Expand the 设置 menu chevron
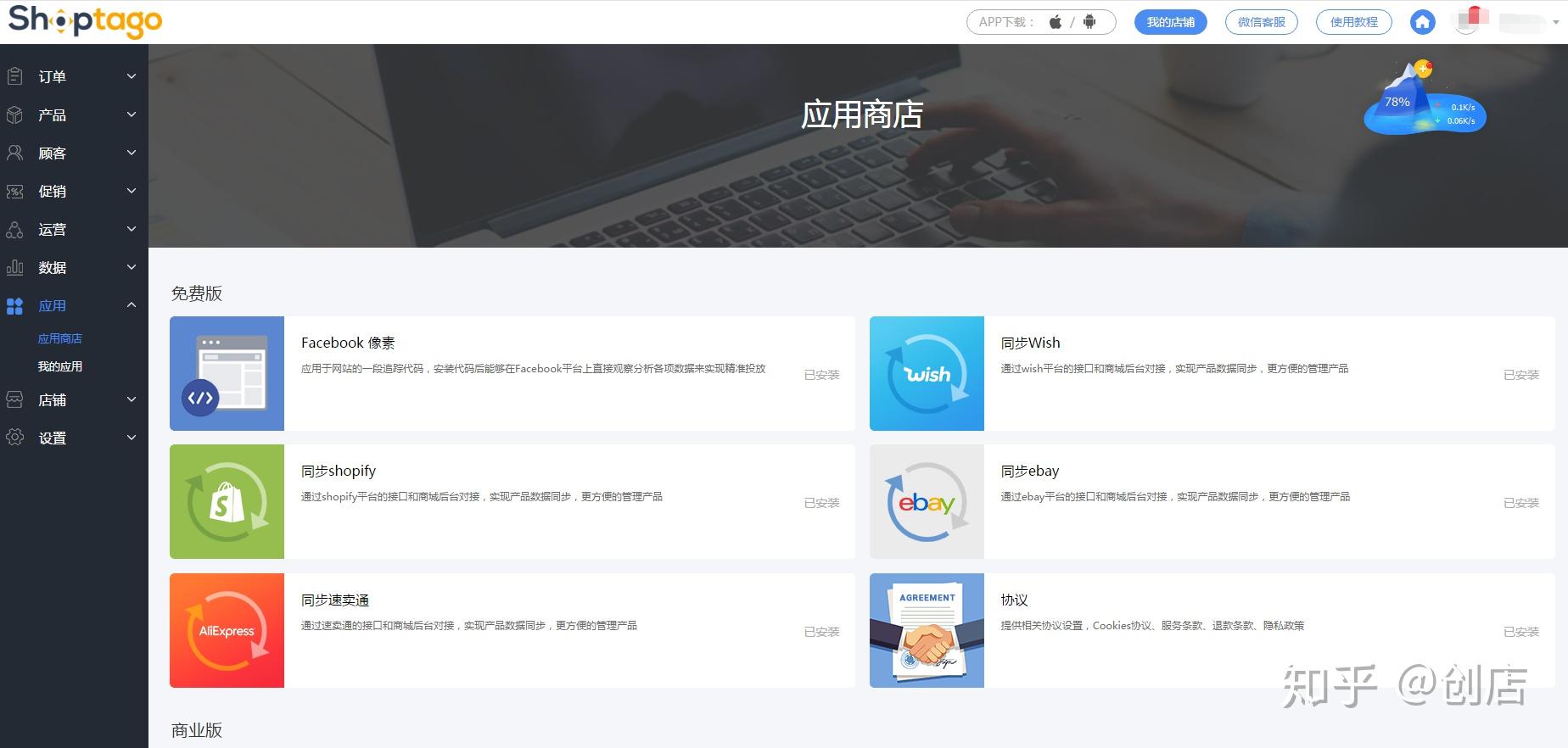This screenshot has height=748, width=1568. pos(132,438)
